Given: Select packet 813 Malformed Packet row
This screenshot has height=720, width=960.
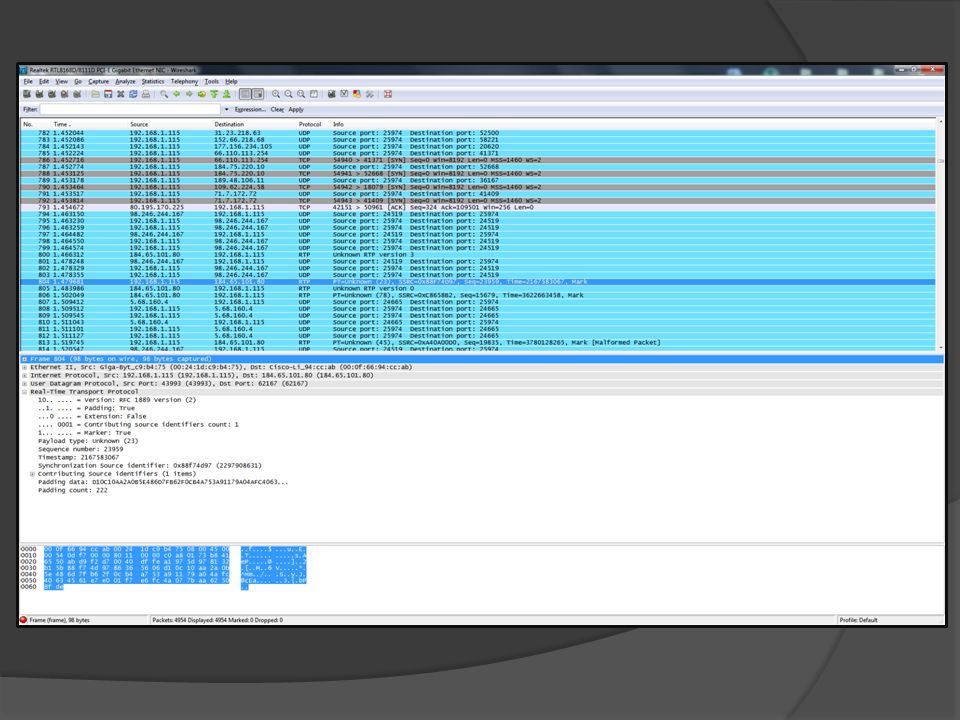Looking at the screenshot, I should [478, 343].
